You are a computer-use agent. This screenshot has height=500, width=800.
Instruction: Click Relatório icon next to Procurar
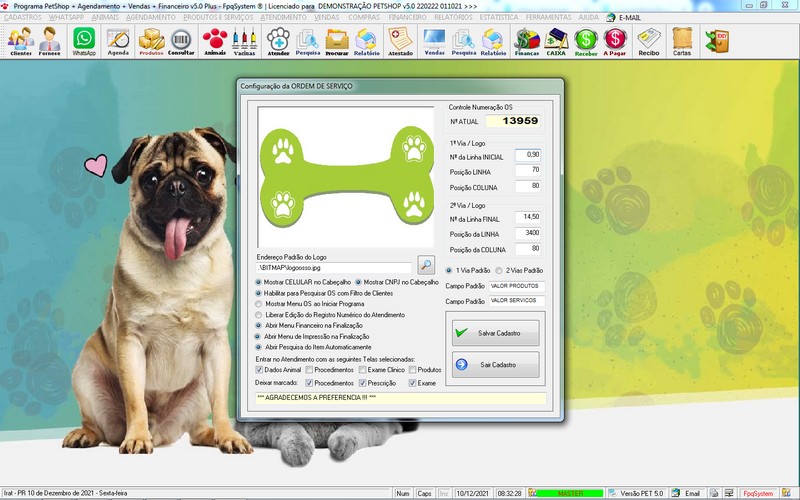click(366, 41)
